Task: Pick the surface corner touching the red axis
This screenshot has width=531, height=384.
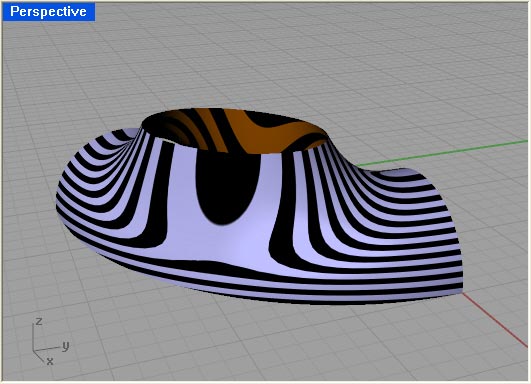Action: point(462,292)
